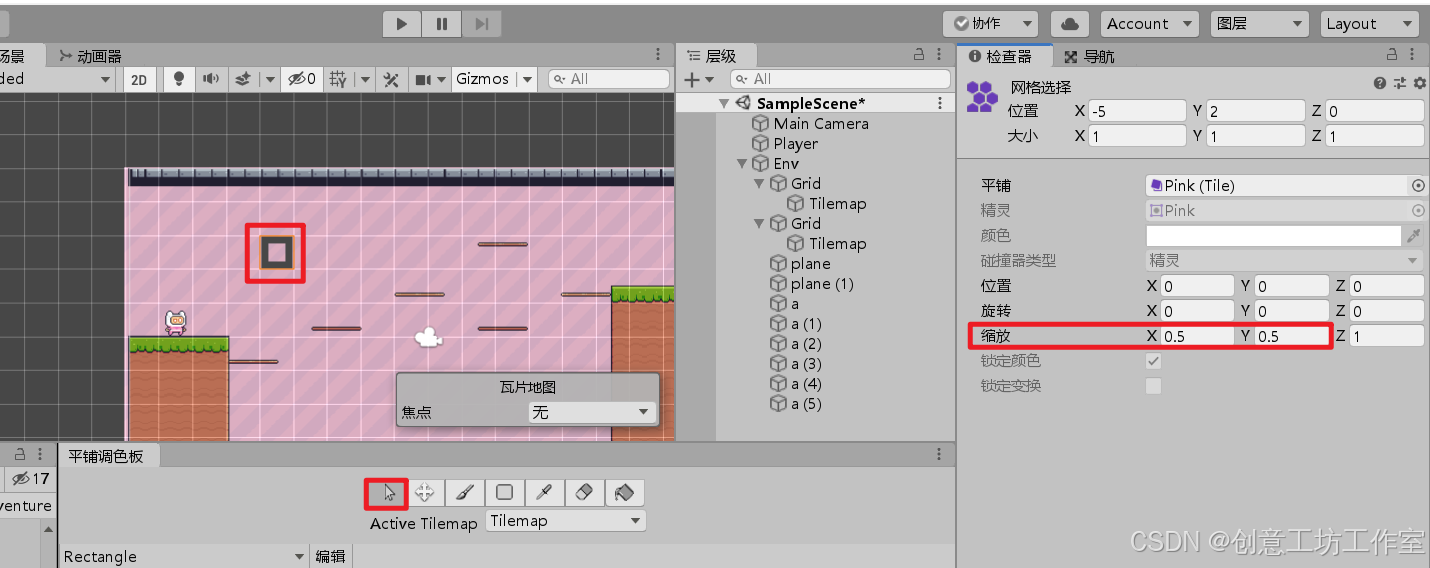The width and height of the screenshot is (1430, 568).
Task: Select the 平铺调色板 tile palette tab
Action: click(x=106, y=456)
